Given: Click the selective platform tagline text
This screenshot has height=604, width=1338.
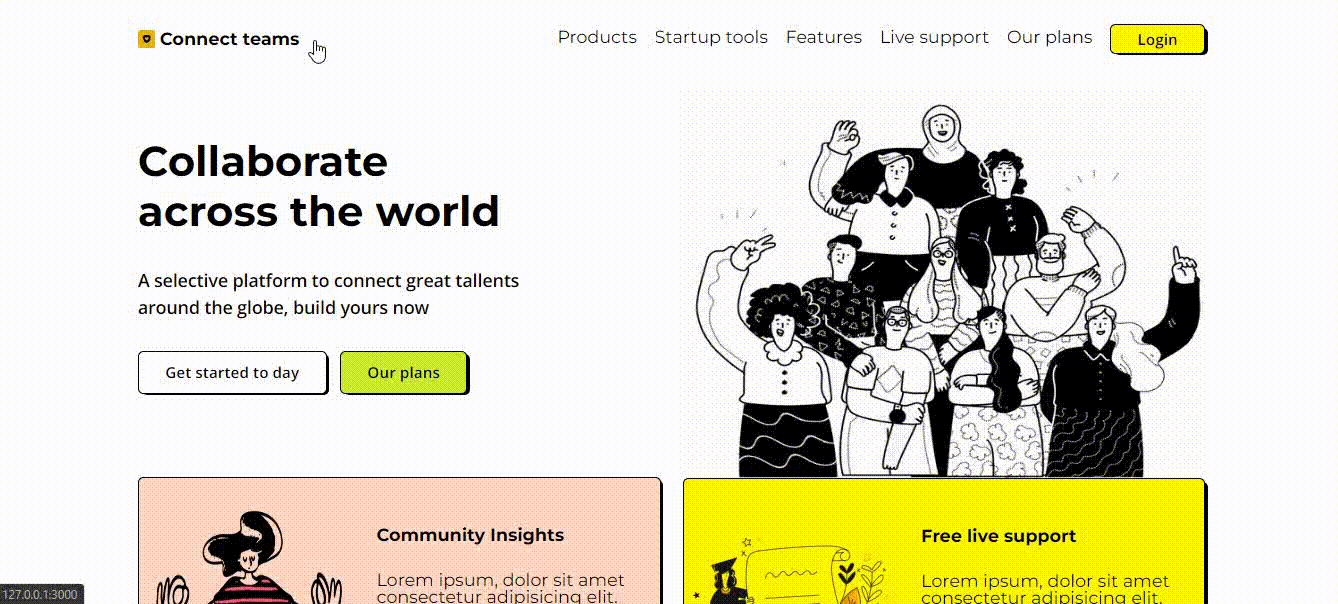Looking at the screenshot, I should pyautogui.click(x=328, y=294).
